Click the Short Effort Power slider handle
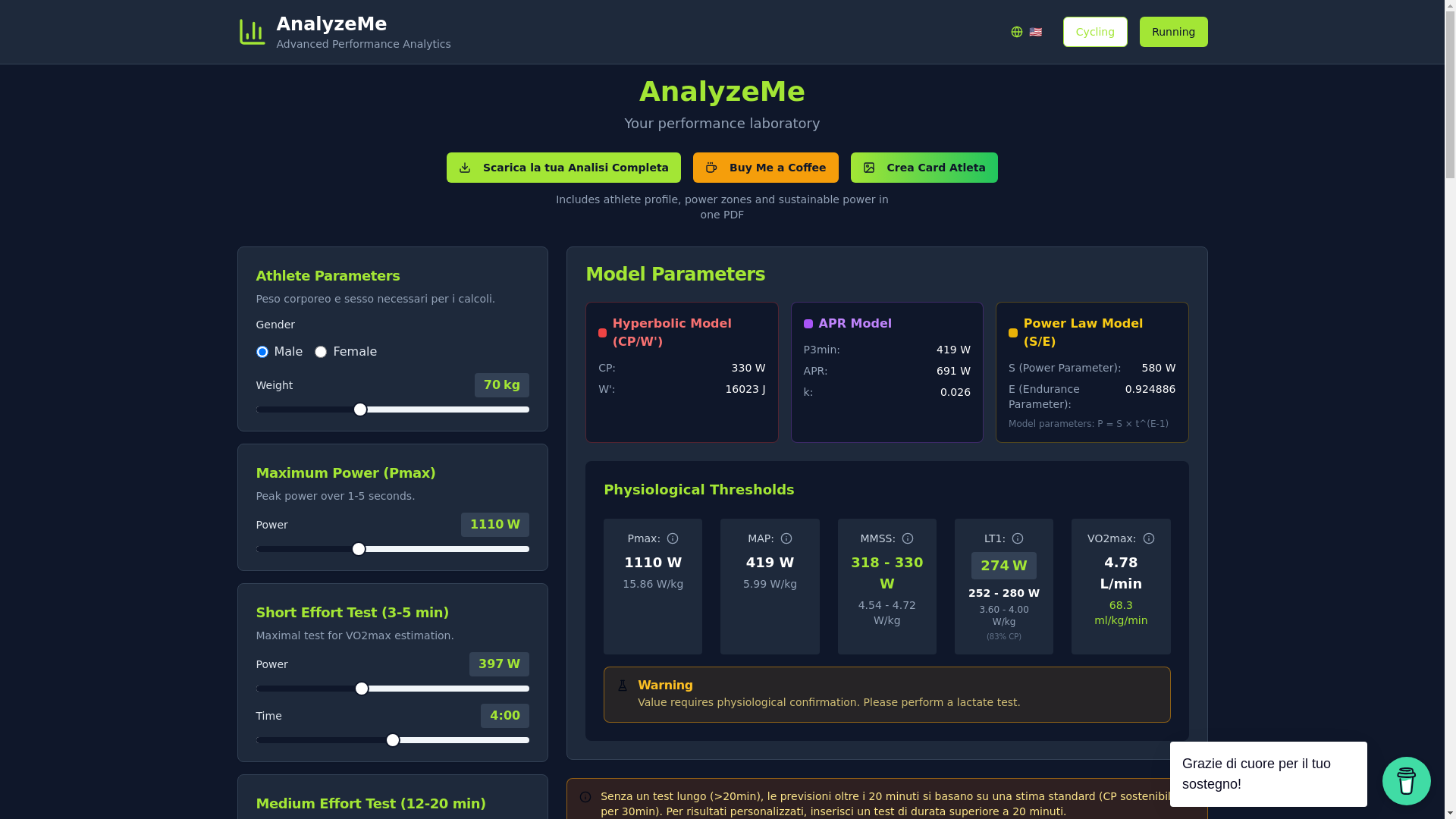This screenshot has height=819, width=1456. [362, 689]
